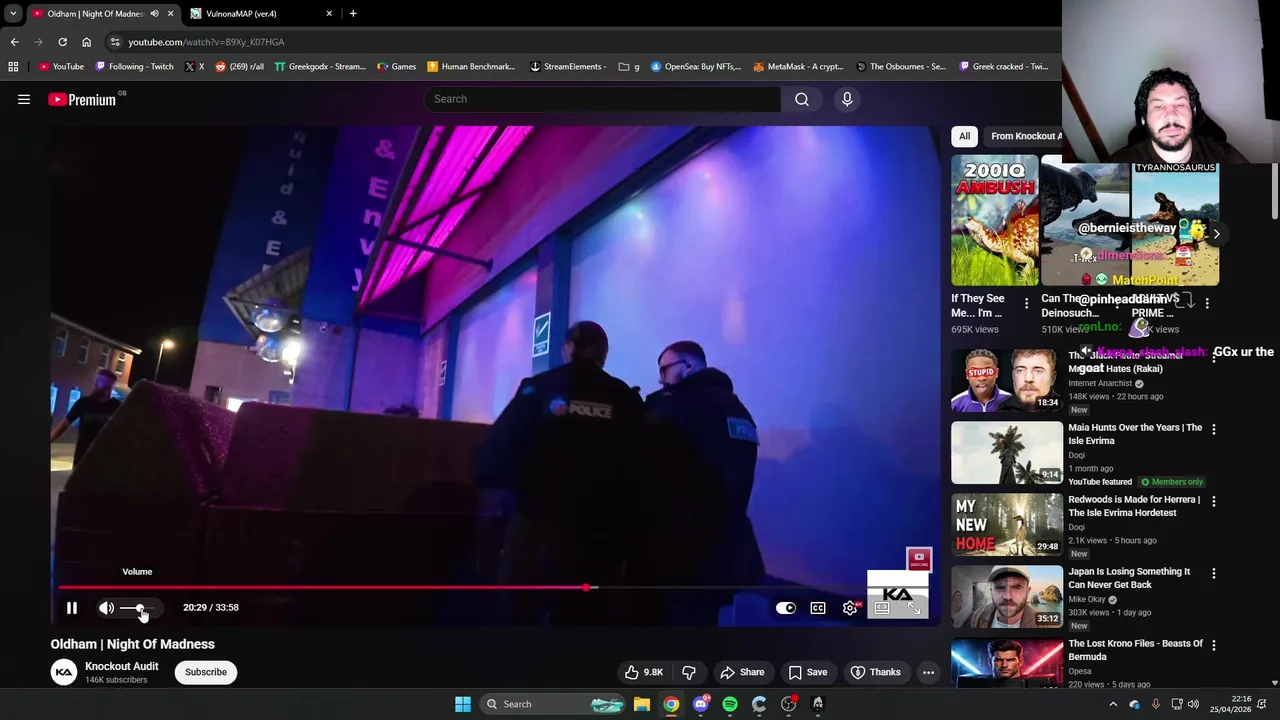The width and height of the screenshot is (1280, 720).
Task: Like the video with 9.8K likes
Action: [644, 672]
